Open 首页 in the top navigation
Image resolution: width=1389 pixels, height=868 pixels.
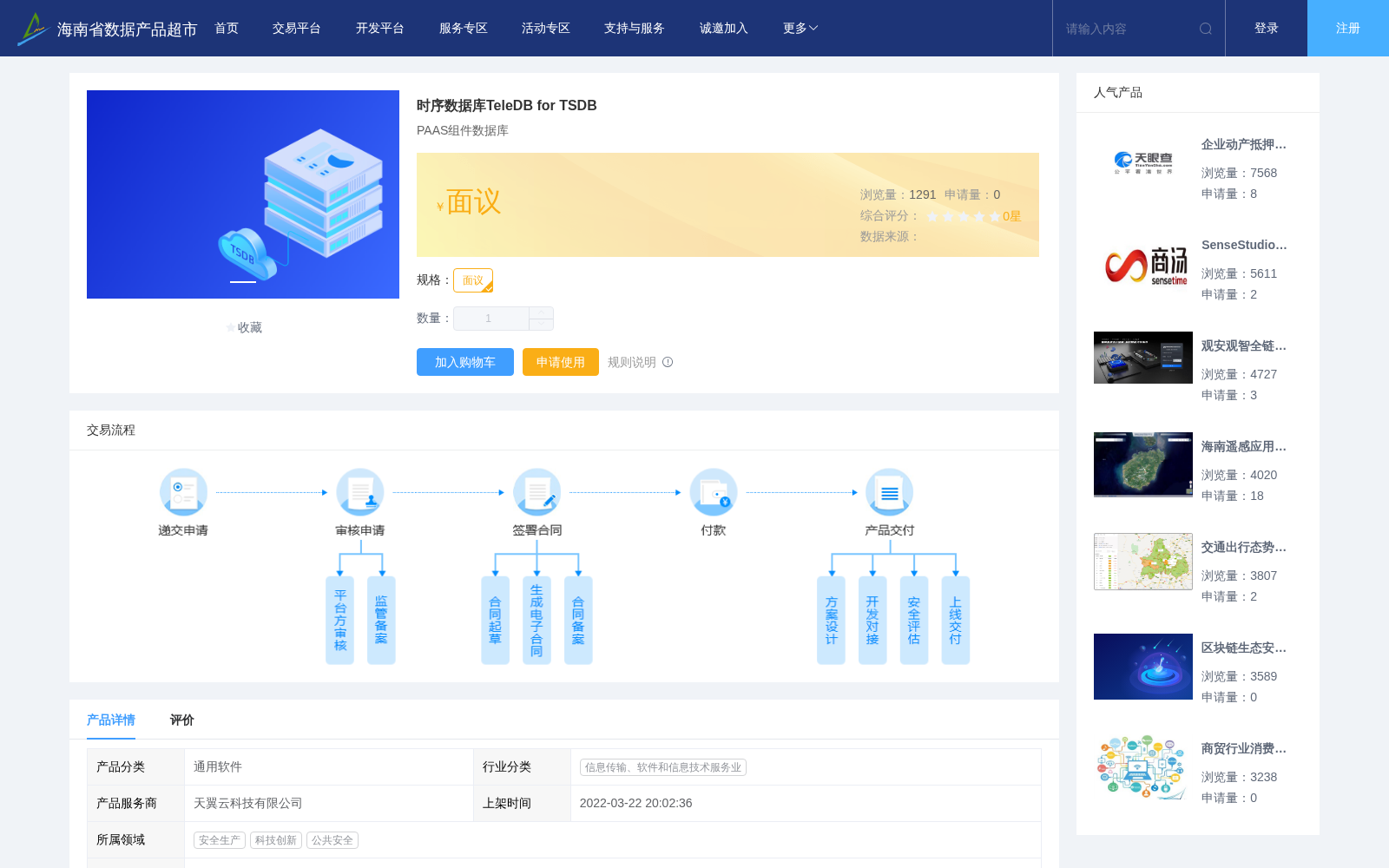point(227,29)
